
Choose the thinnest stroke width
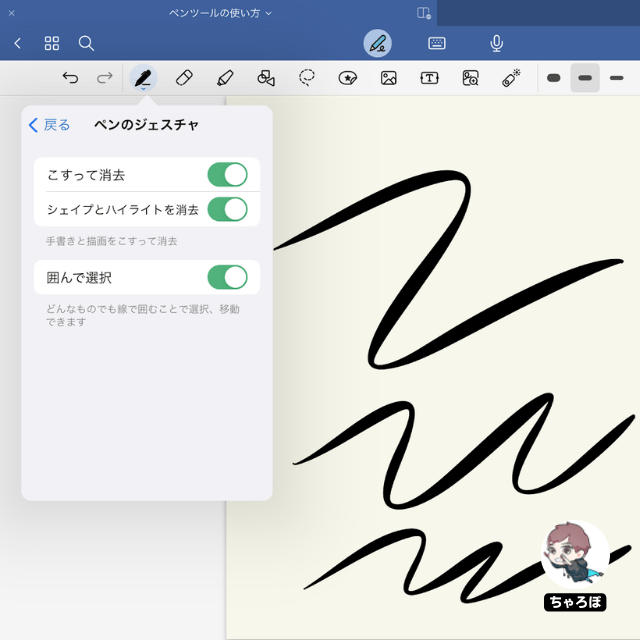[616, 78]
